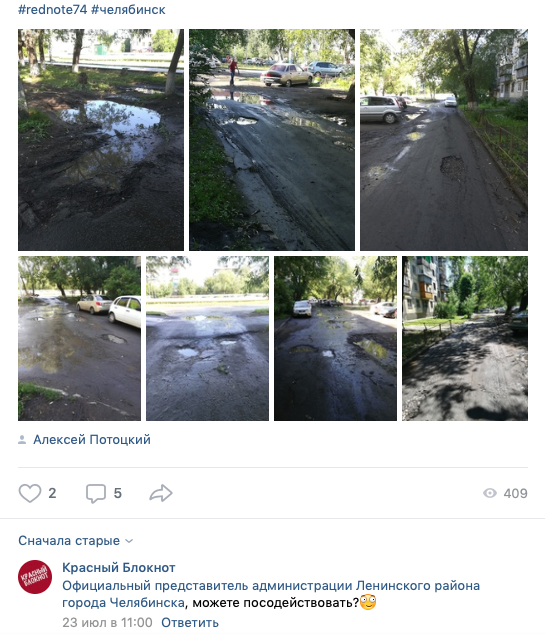Screen dimensions: 545x634
Task: Open the photo with the road pothole and fence
Action: [444, 140]
